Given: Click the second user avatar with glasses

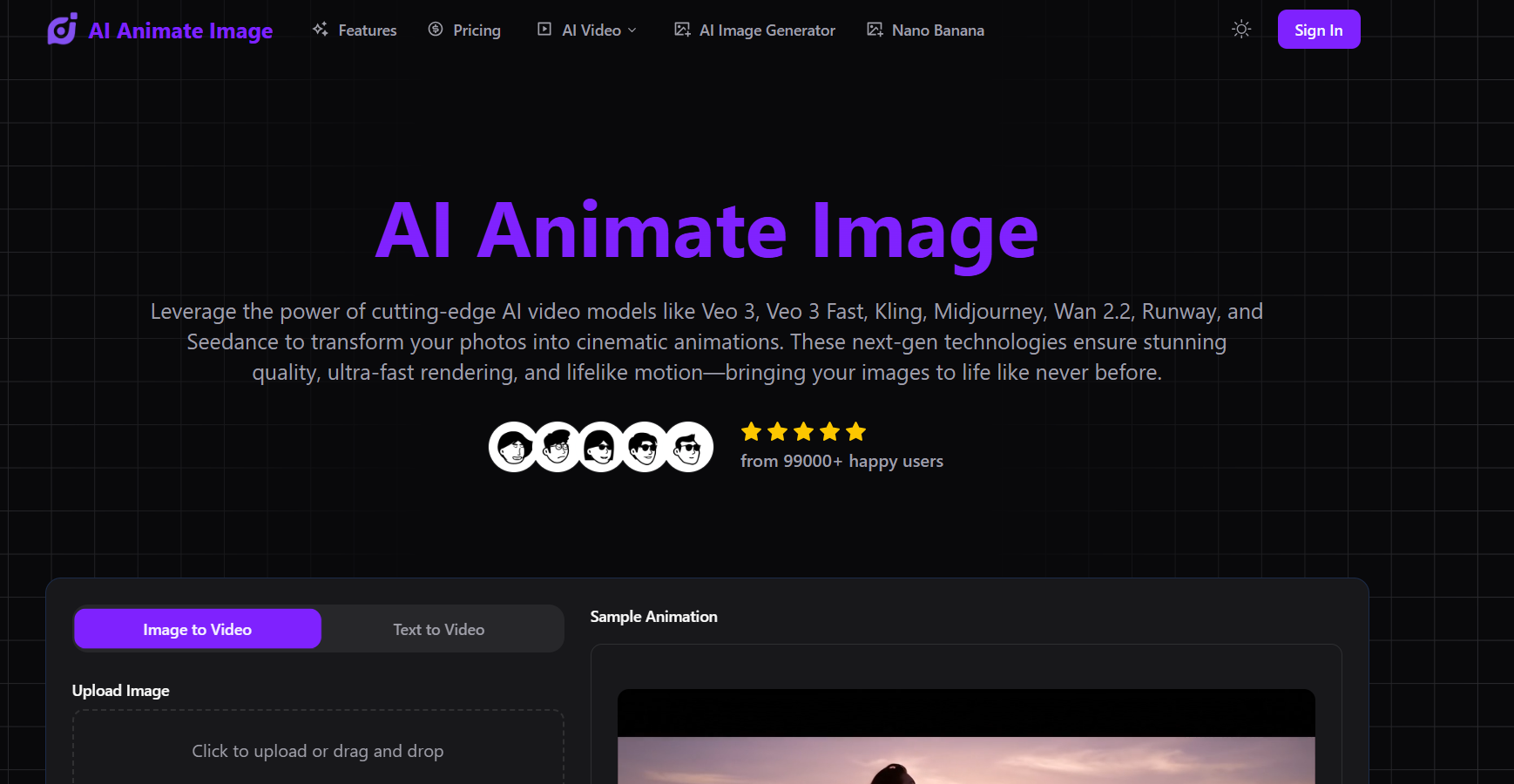Looking at the screenshot, I should pos(558,447).
